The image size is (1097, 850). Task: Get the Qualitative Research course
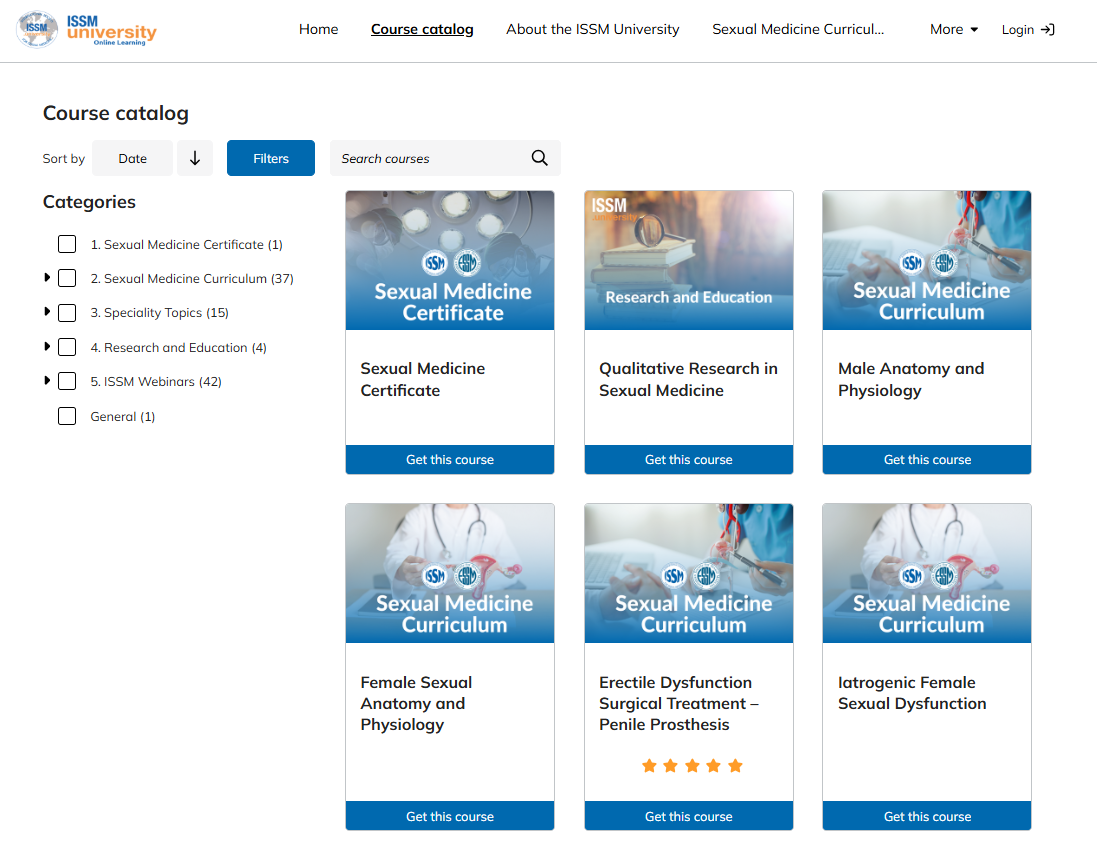point(689,460)
